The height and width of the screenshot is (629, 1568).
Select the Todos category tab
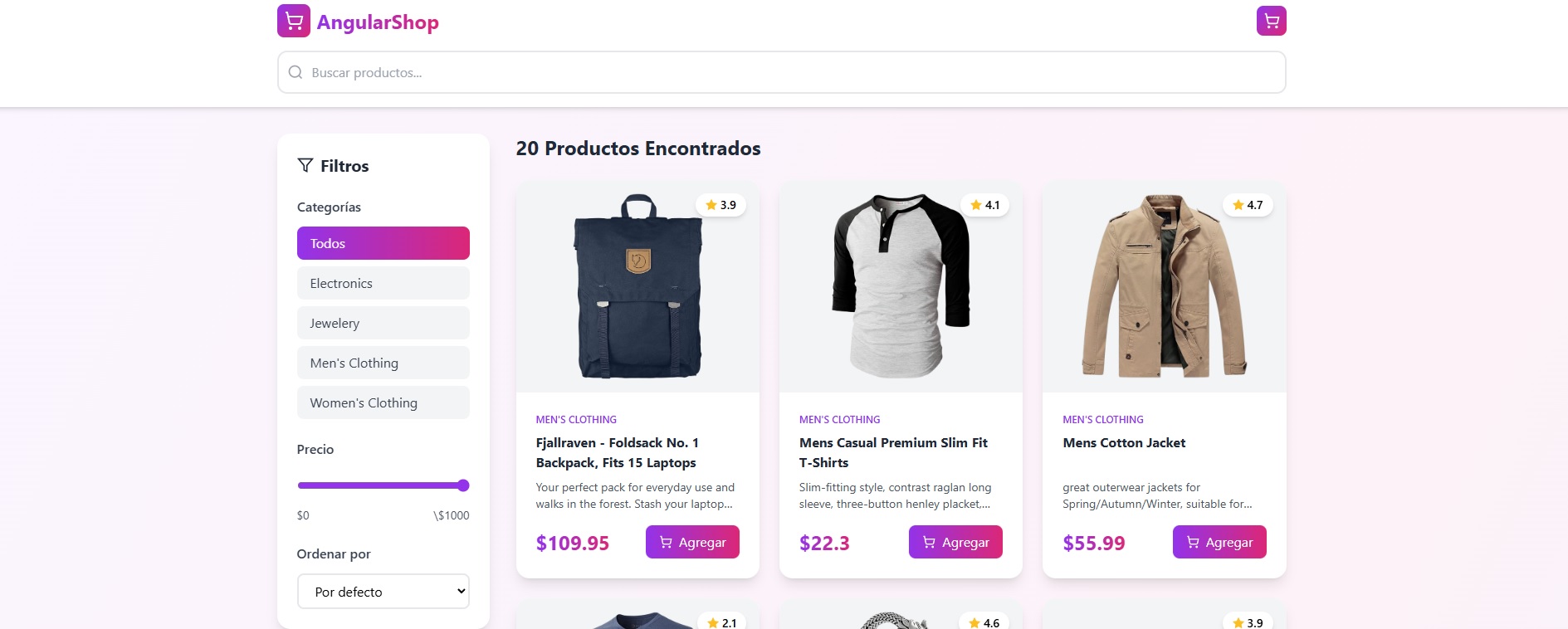pos(383,243)
